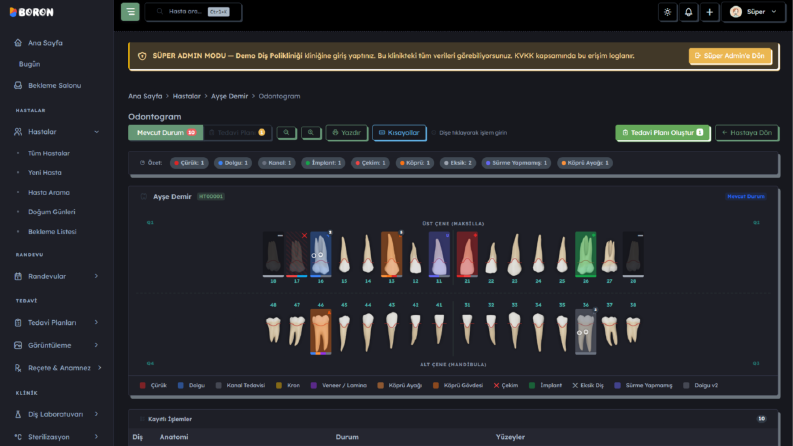
Task: Click the Reçete & Anamnez Rx icon
Action: [18, 368]
